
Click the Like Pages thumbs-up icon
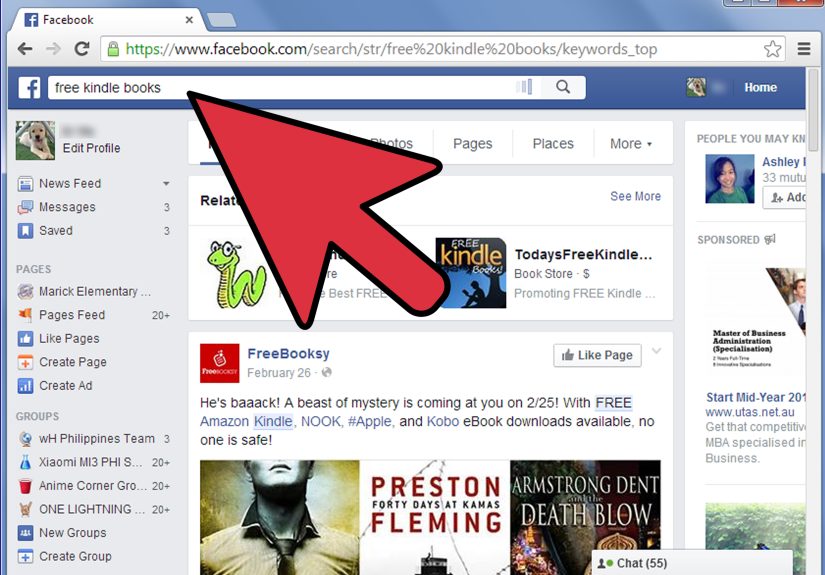(x=25, y=338)
